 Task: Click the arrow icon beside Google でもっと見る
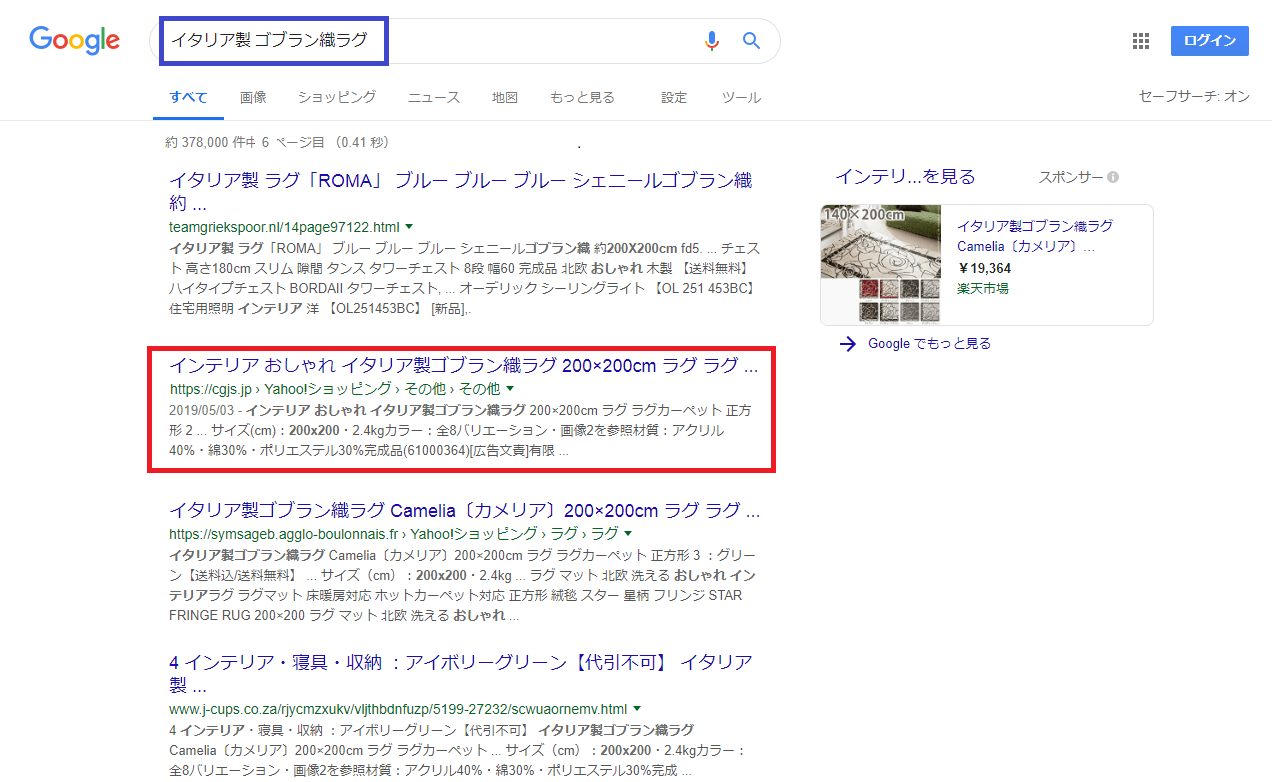point(848,344)
